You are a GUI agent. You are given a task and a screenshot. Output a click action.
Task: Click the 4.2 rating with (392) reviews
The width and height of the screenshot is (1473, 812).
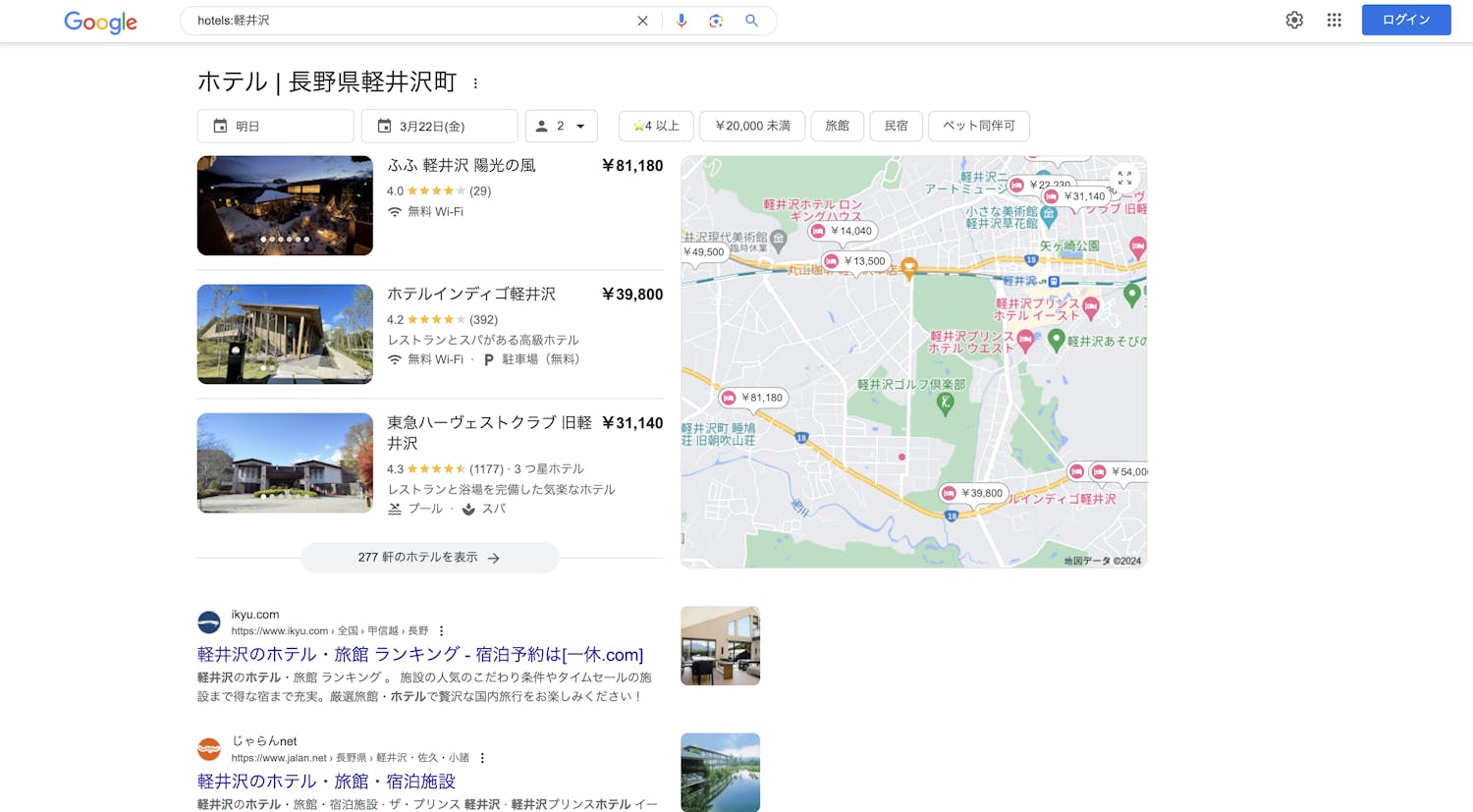tap(442, 319)
